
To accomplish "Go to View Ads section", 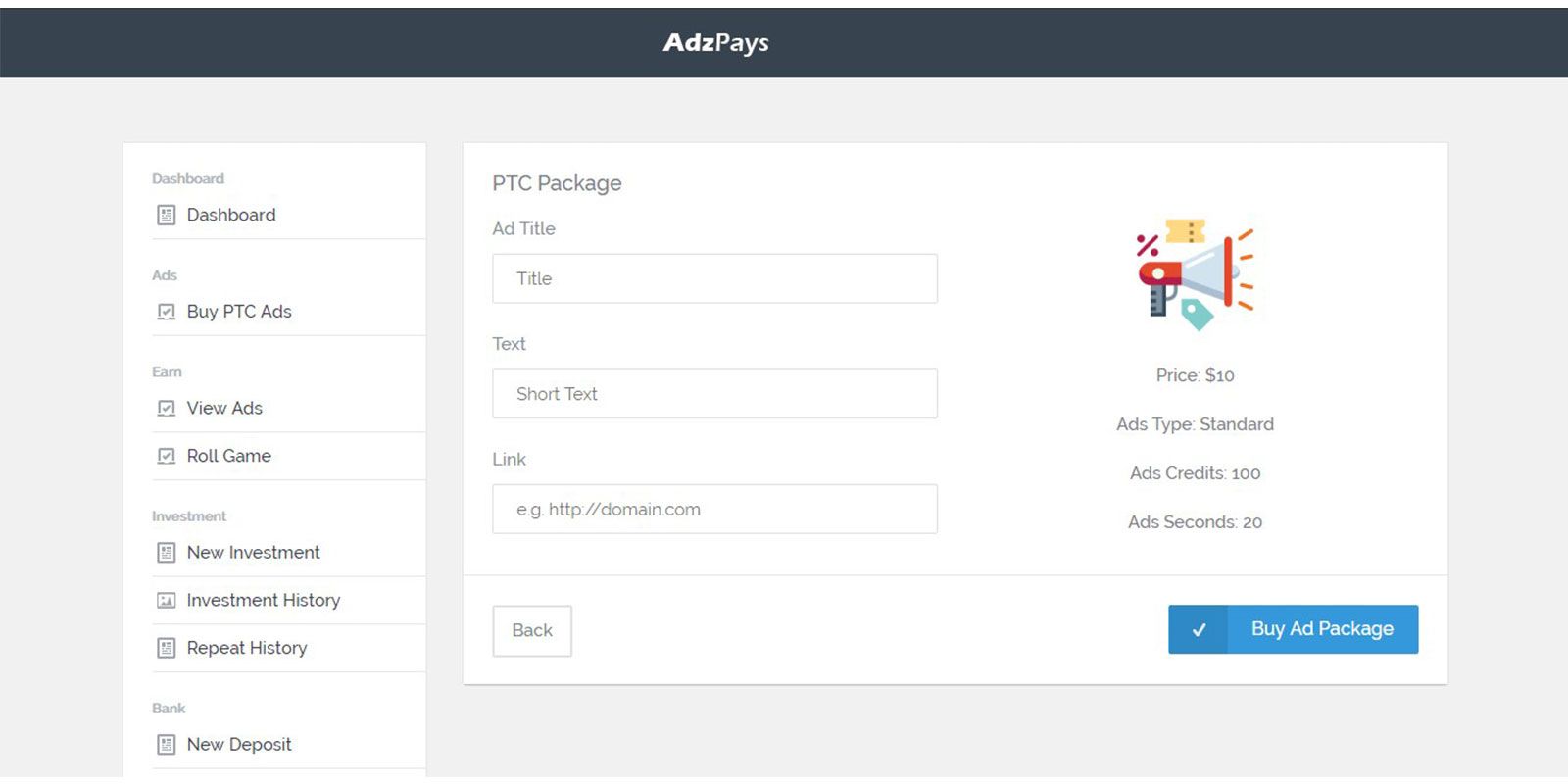I will coord(224,408).
